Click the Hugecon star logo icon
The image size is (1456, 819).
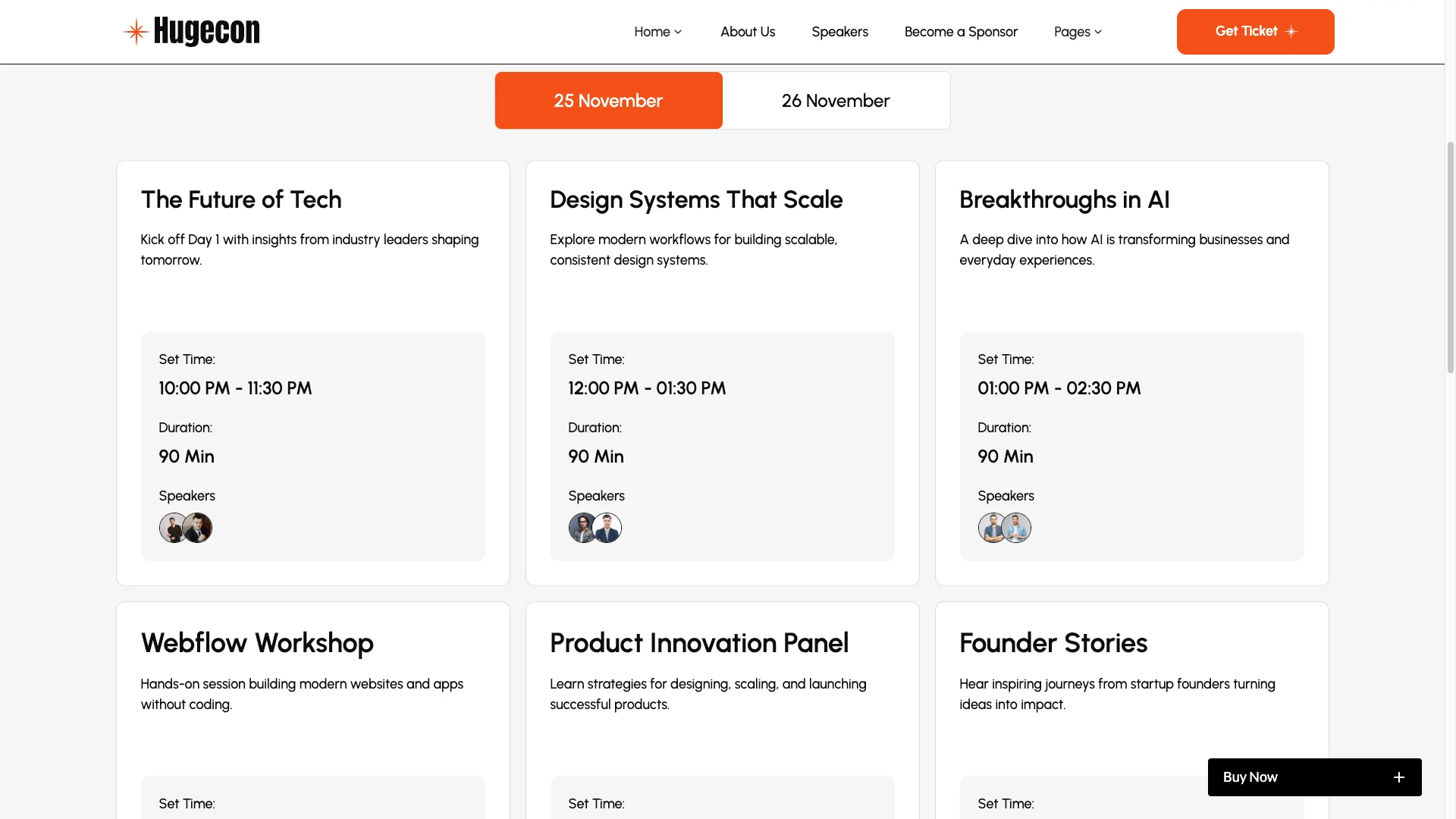tap(136, 32)
